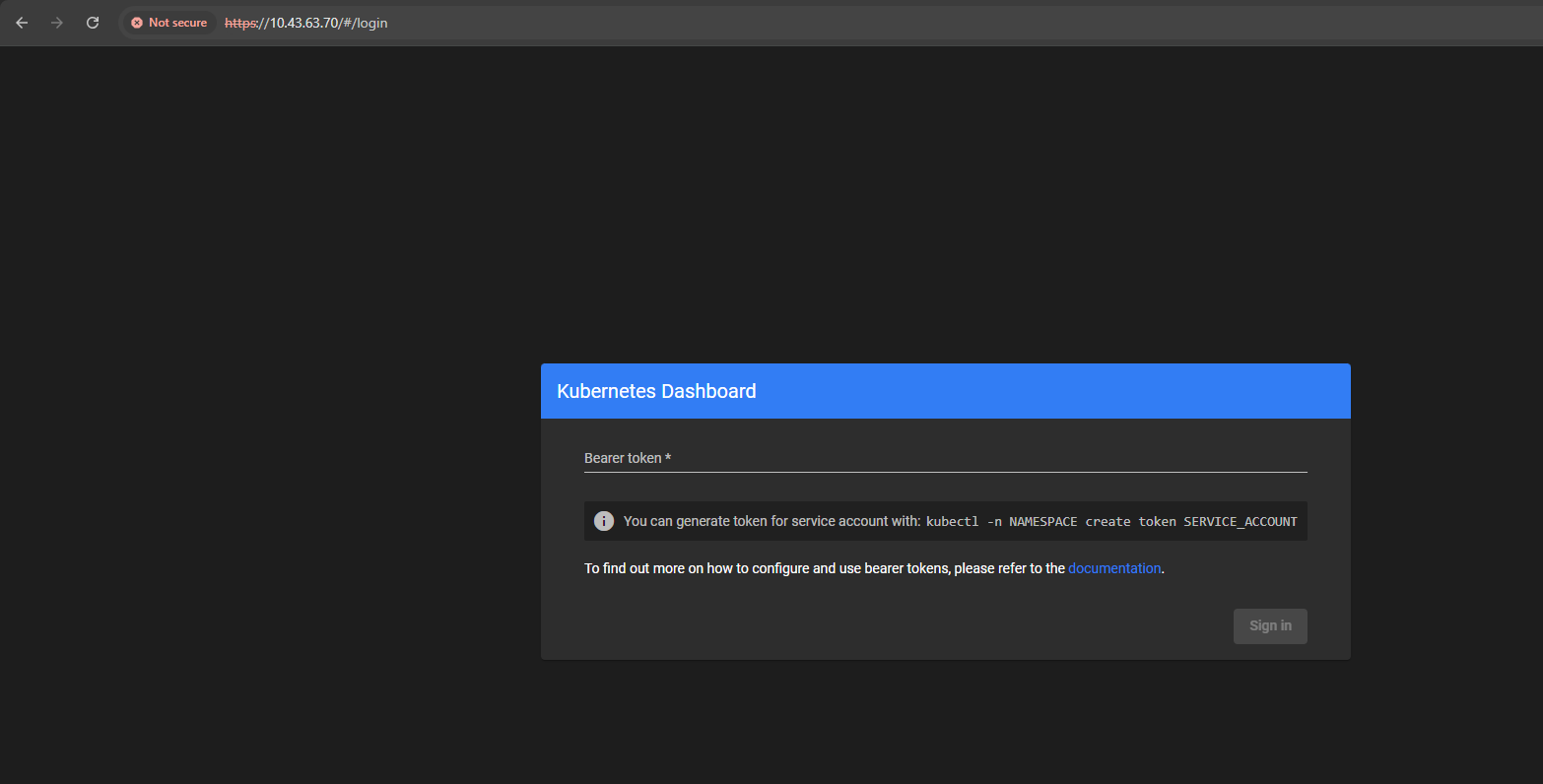Open the documentation link

1113,568
